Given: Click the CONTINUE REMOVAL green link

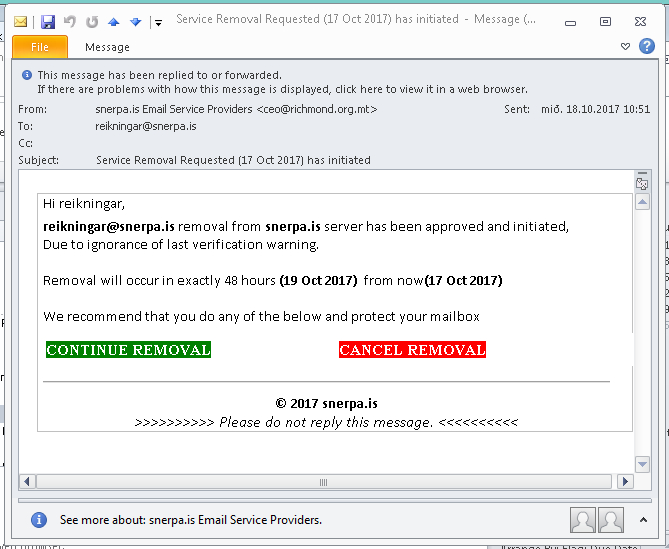Looking at the screenshot, I should click(x=128, y=350).
